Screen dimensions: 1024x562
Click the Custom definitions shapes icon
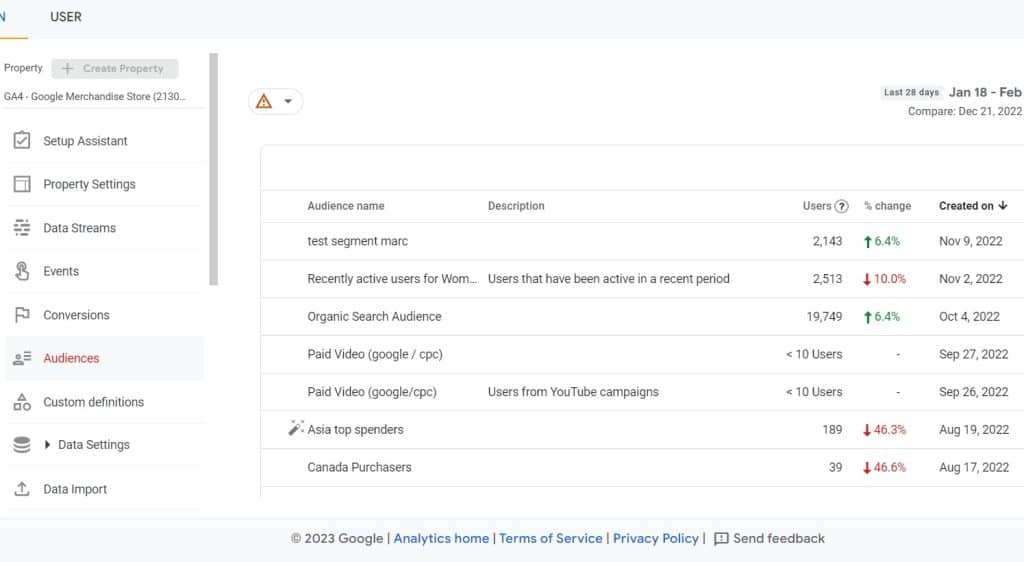(22, 402)
